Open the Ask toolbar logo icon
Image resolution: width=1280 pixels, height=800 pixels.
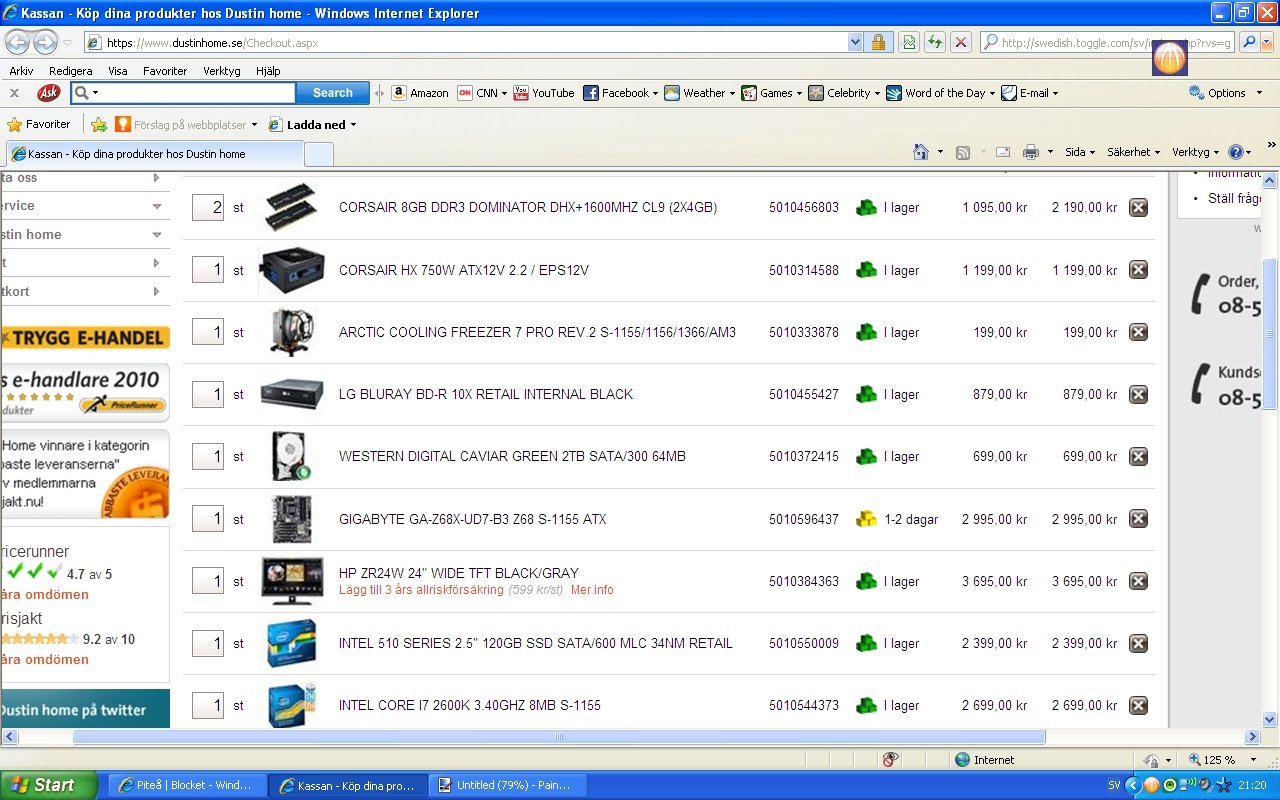(x=48, y=93)
